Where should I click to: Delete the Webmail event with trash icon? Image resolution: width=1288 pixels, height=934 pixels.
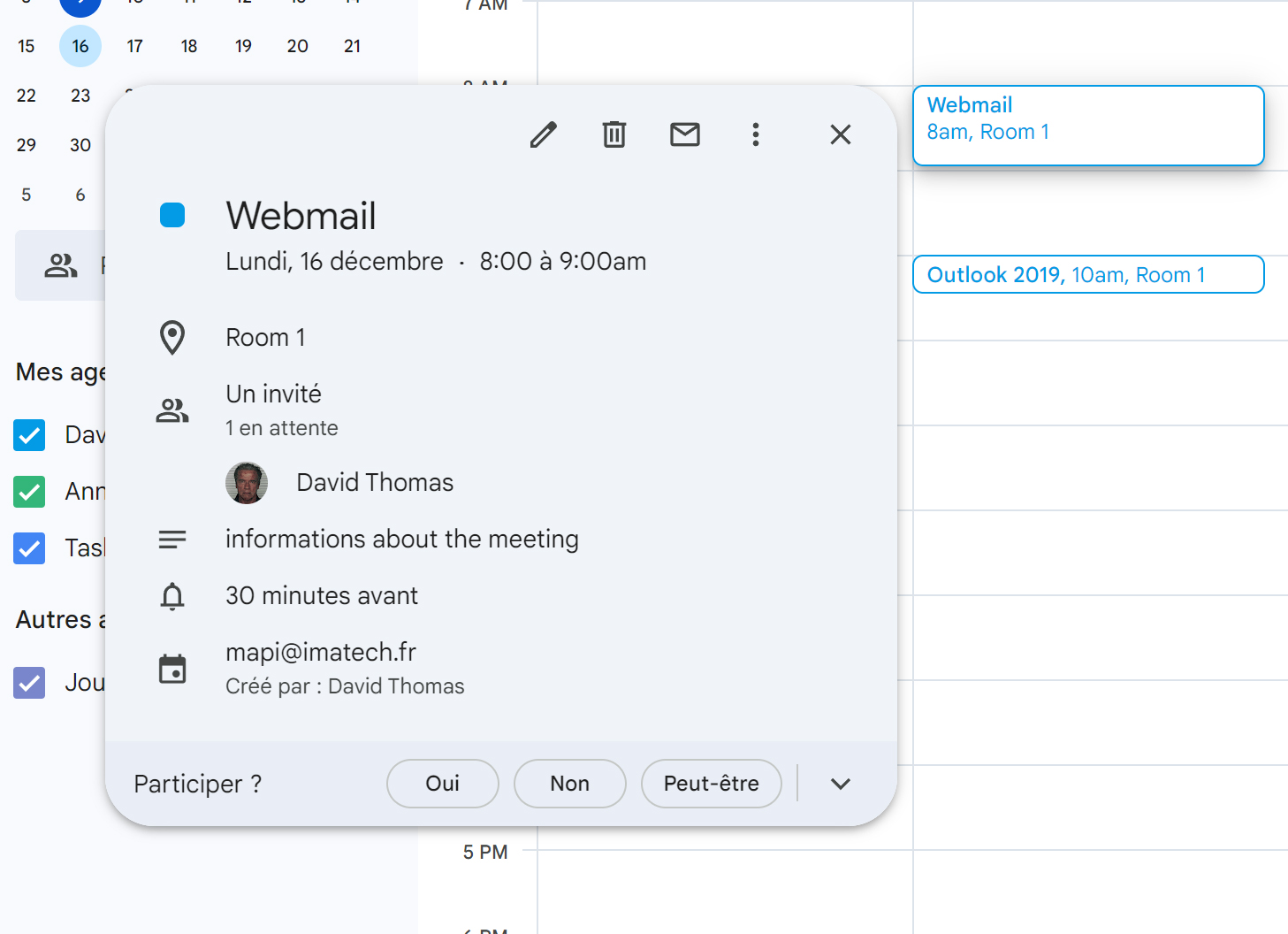coord(614,134)
